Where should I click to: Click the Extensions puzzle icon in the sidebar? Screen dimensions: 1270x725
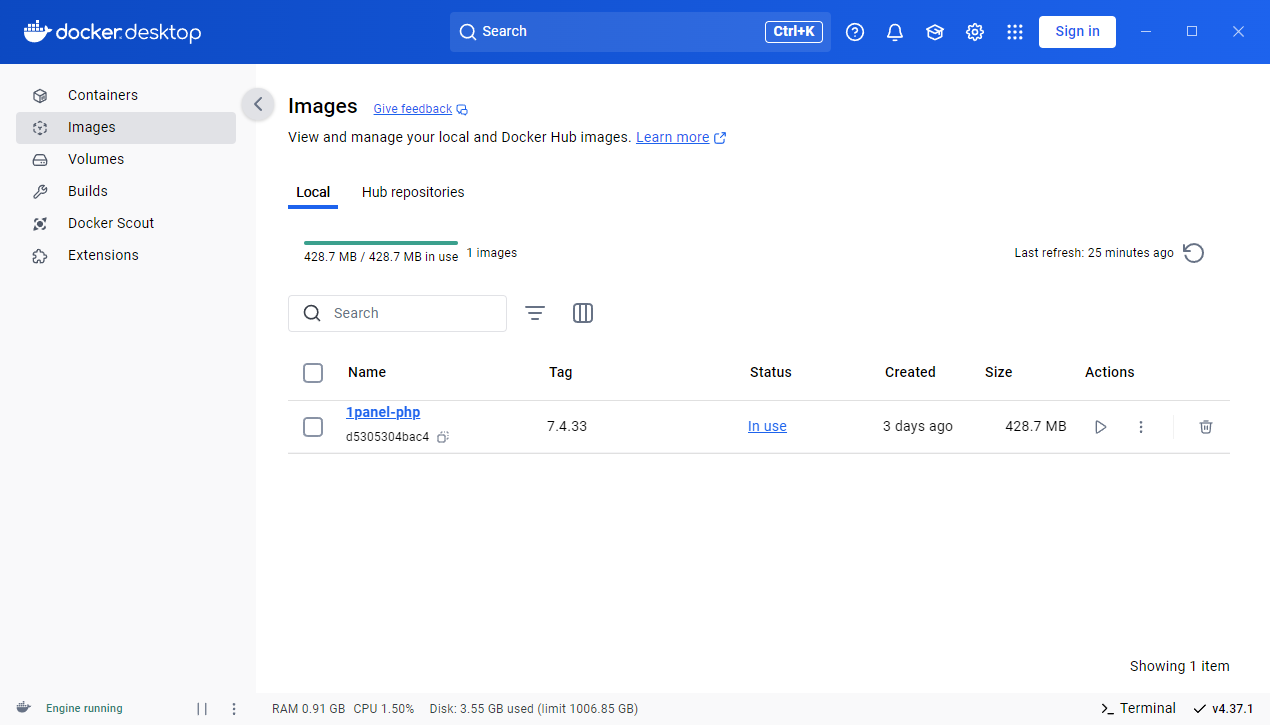[40, 256]
